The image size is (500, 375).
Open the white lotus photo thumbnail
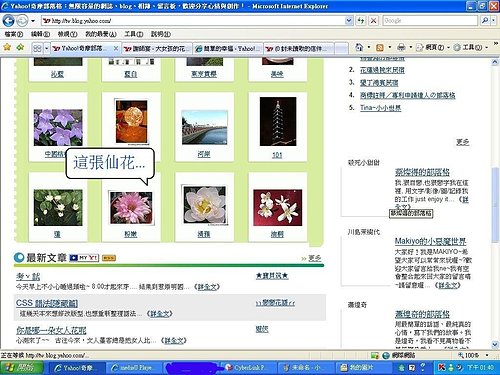(204, 205)
